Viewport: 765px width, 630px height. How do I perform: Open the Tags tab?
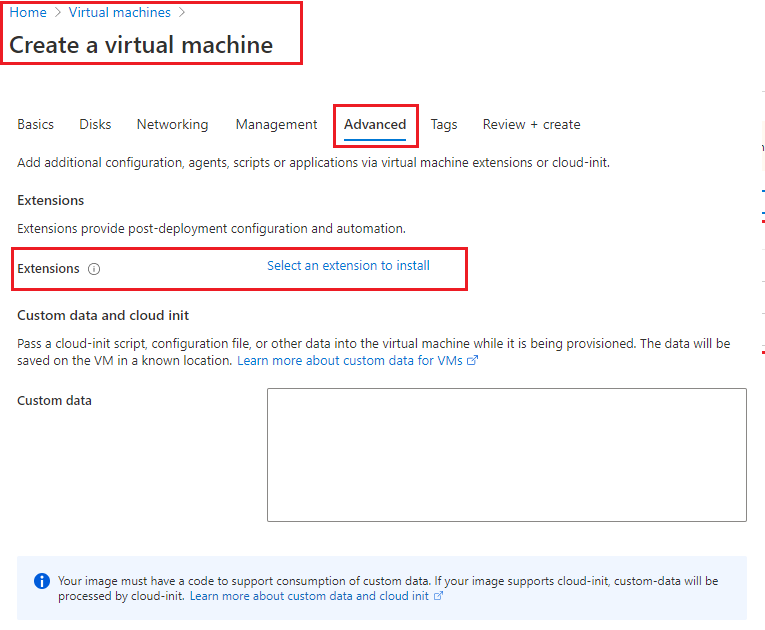point(444,125)
